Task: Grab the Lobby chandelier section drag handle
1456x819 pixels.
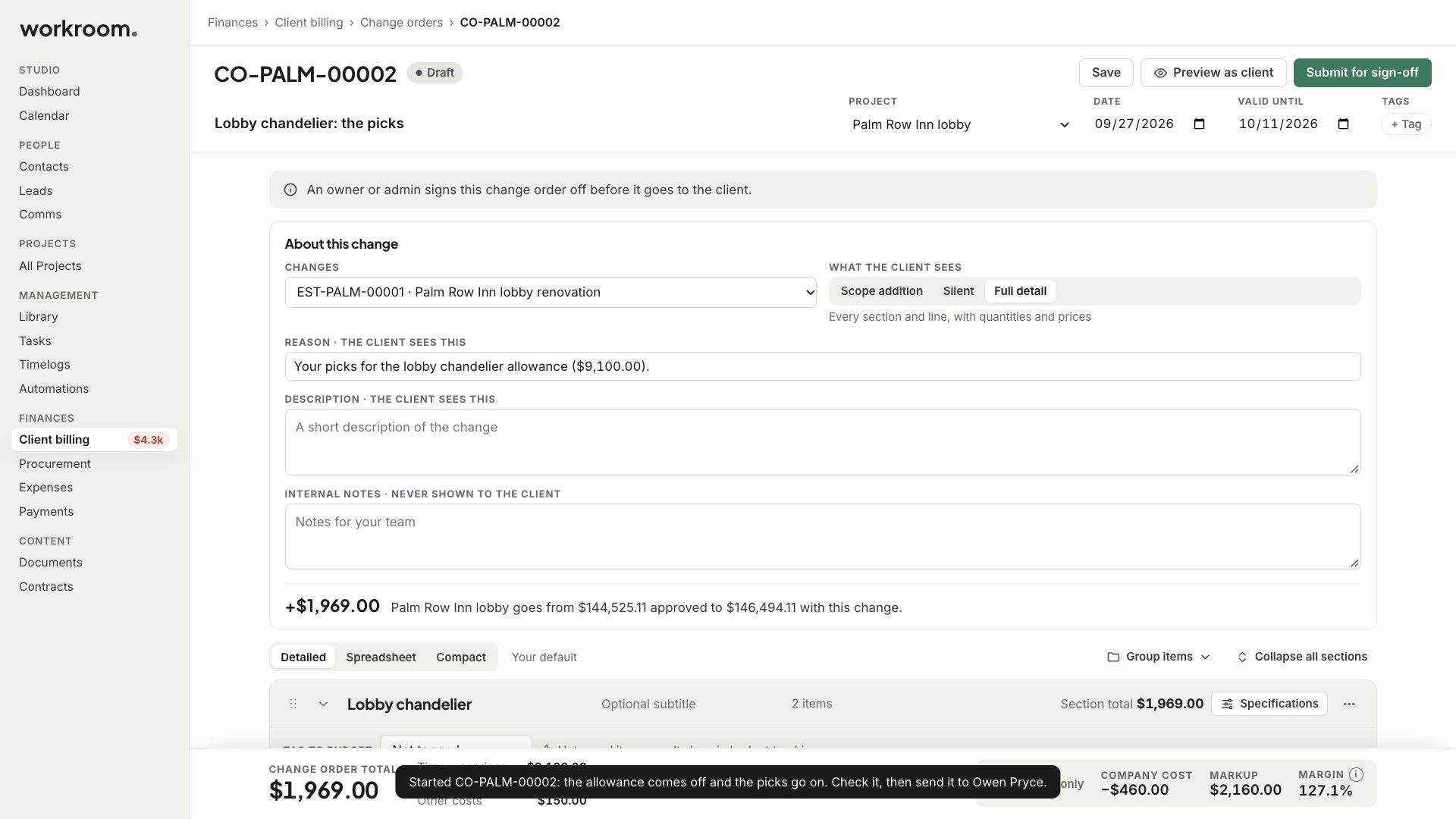Action: 293,704
